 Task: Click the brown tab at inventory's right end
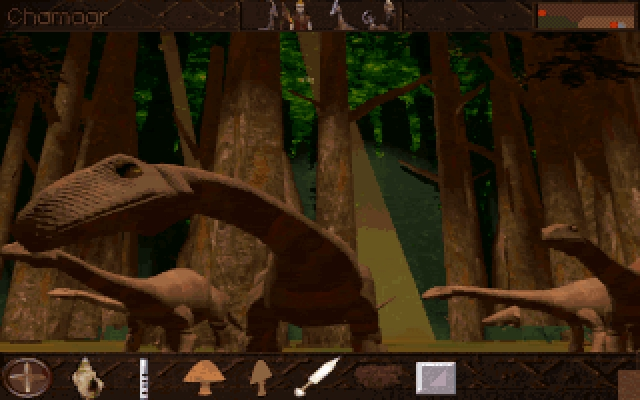pos(629,385)
